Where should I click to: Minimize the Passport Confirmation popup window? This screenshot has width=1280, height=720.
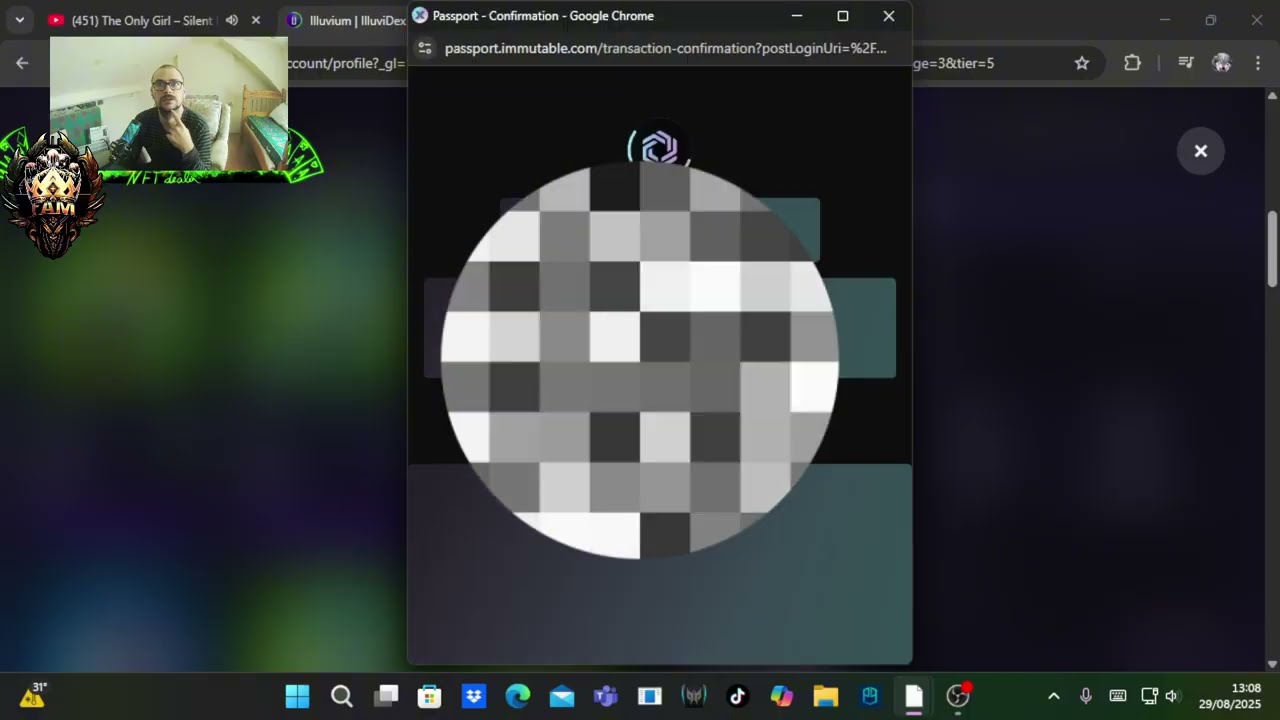click(x=797, y=16)
